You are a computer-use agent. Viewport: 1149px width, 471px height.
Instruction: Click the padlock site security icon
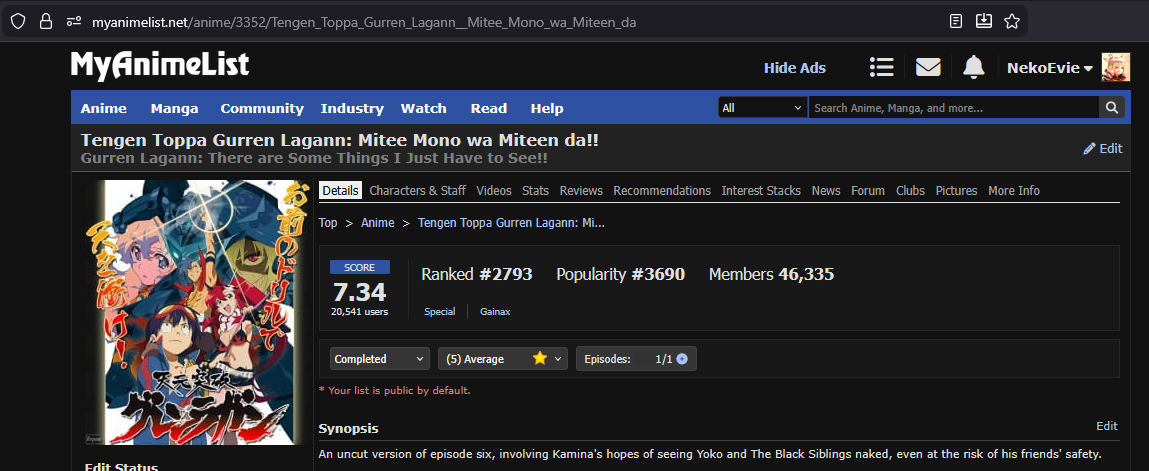(x=45, y=21)
